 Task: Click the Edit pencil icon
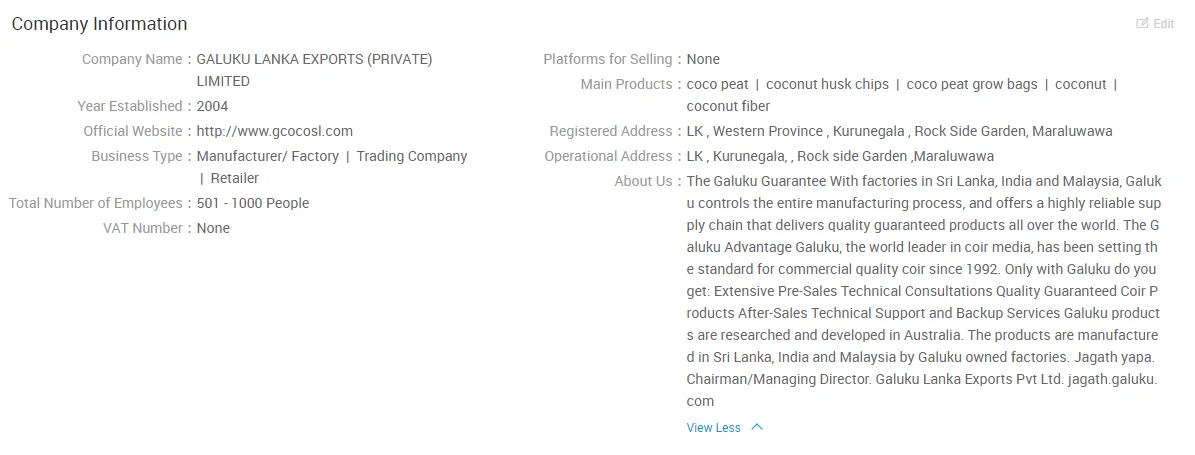pyautogui.click(x=1142, y=24)
